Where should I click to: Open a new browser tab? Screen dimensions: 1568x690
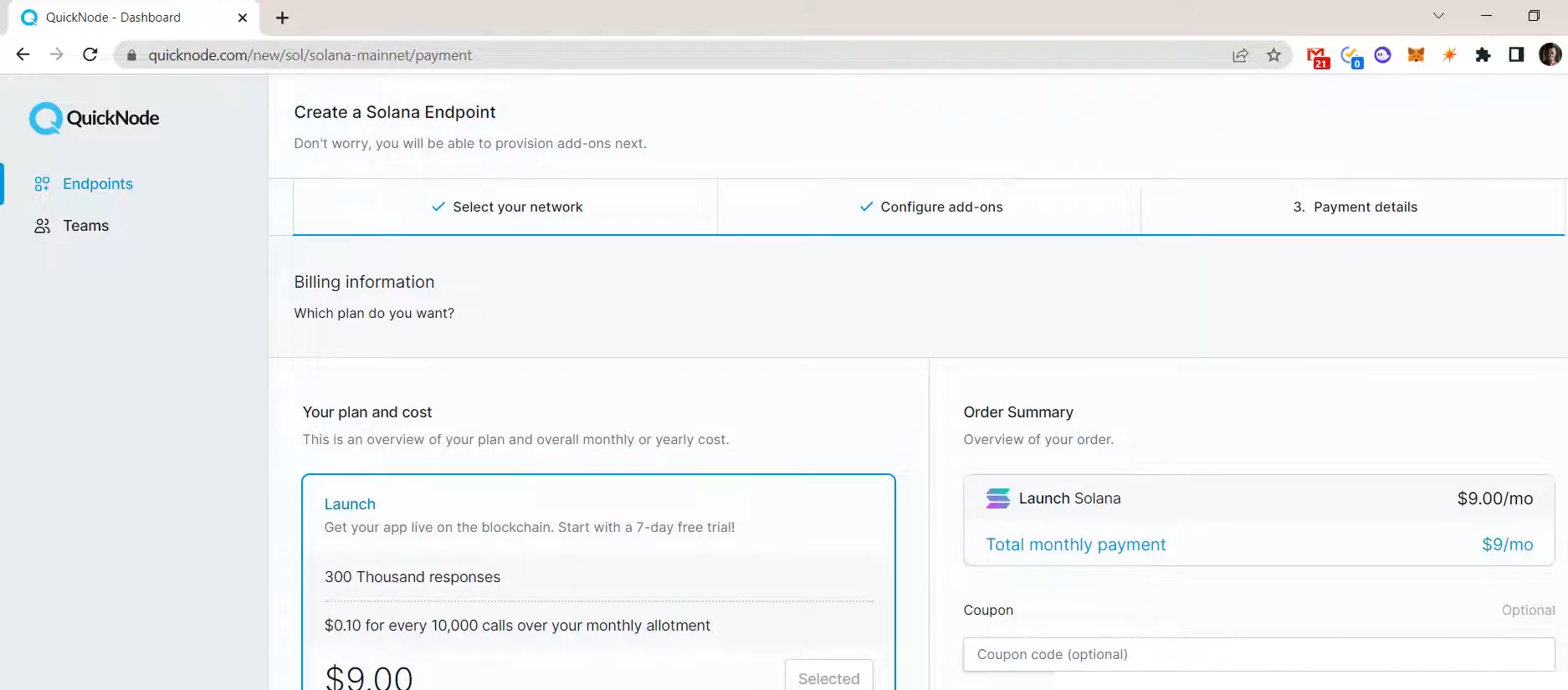(282, 18)
